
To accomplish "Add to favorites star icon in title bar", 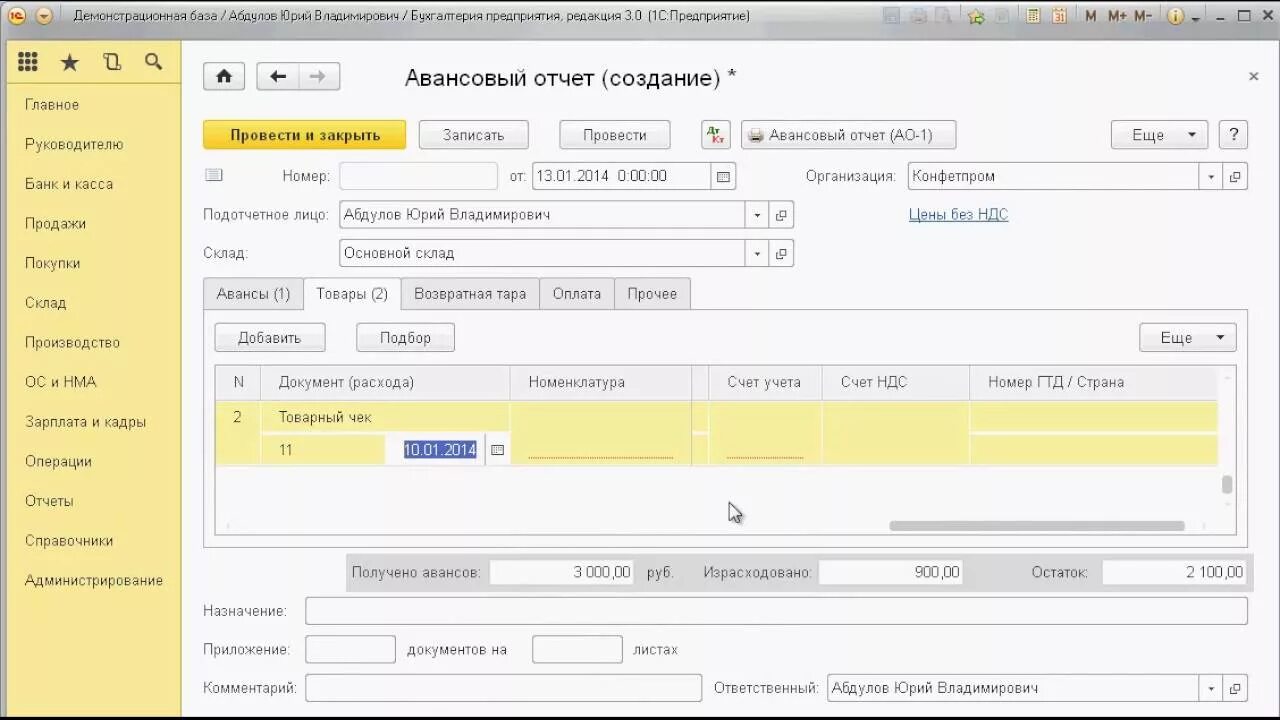I will point(976,16).
